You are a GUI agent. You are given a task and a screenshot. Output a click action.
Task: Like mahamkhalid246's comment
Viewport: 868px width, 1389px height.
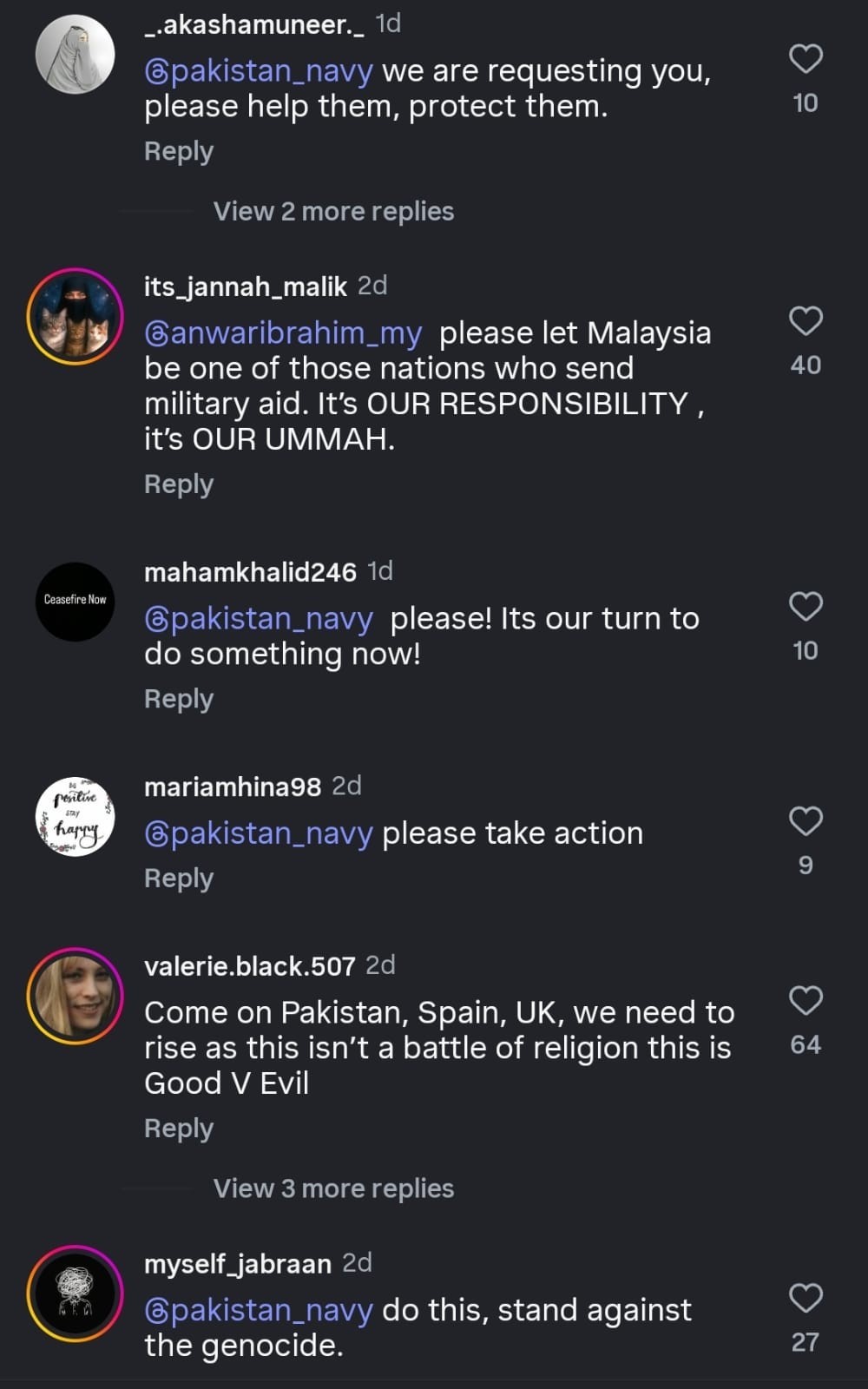point(806,607)
